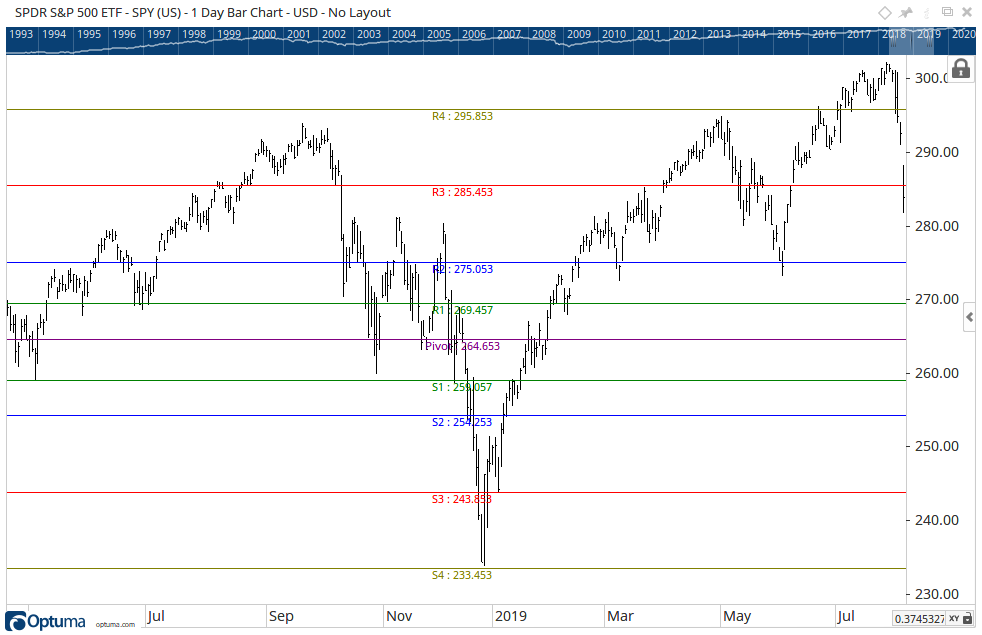Expand the side panel arrow on the right edge
Screen dimensions: 982x635
tap(970, 318)
